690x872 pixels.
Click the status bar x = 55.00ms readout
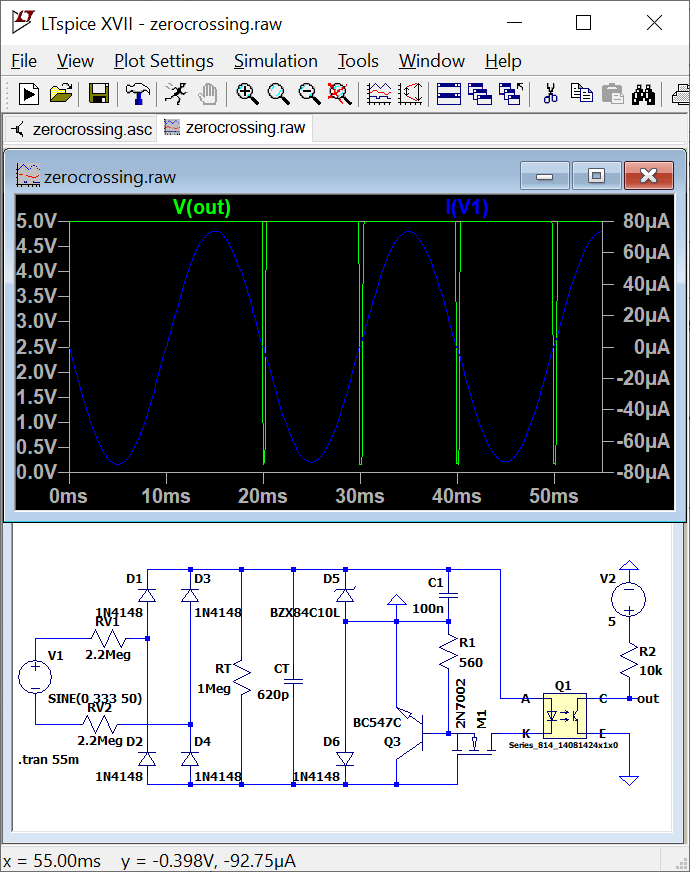click(52, 860)
